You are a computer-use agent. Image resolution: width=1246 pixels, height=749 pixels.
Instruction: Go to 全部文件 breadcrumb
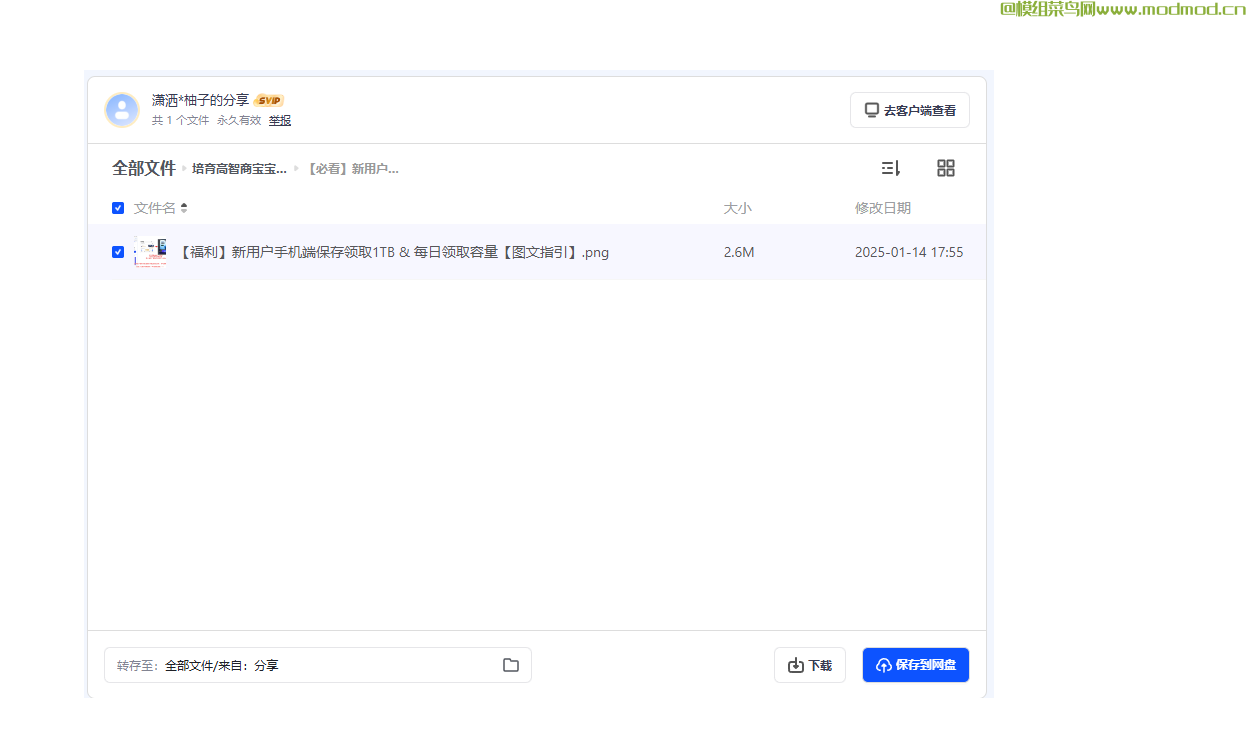[144, 168]
